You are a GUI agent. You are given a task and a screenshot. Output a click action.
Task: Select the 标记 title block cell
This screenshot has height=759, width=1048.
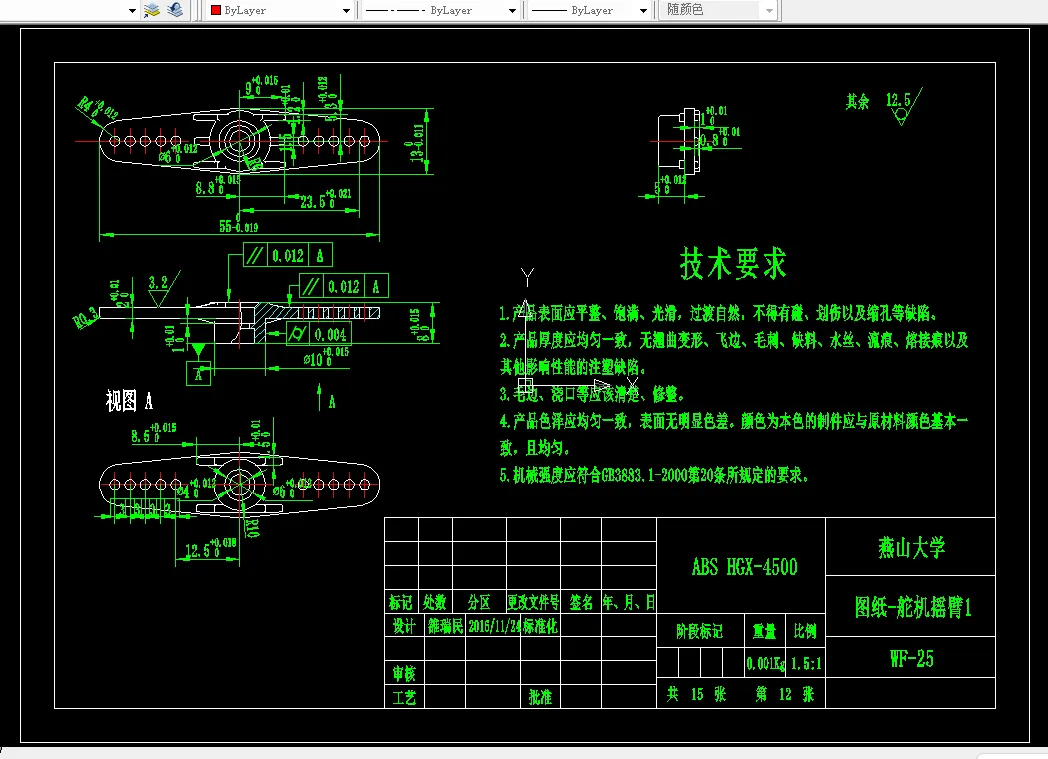(401, 603)
